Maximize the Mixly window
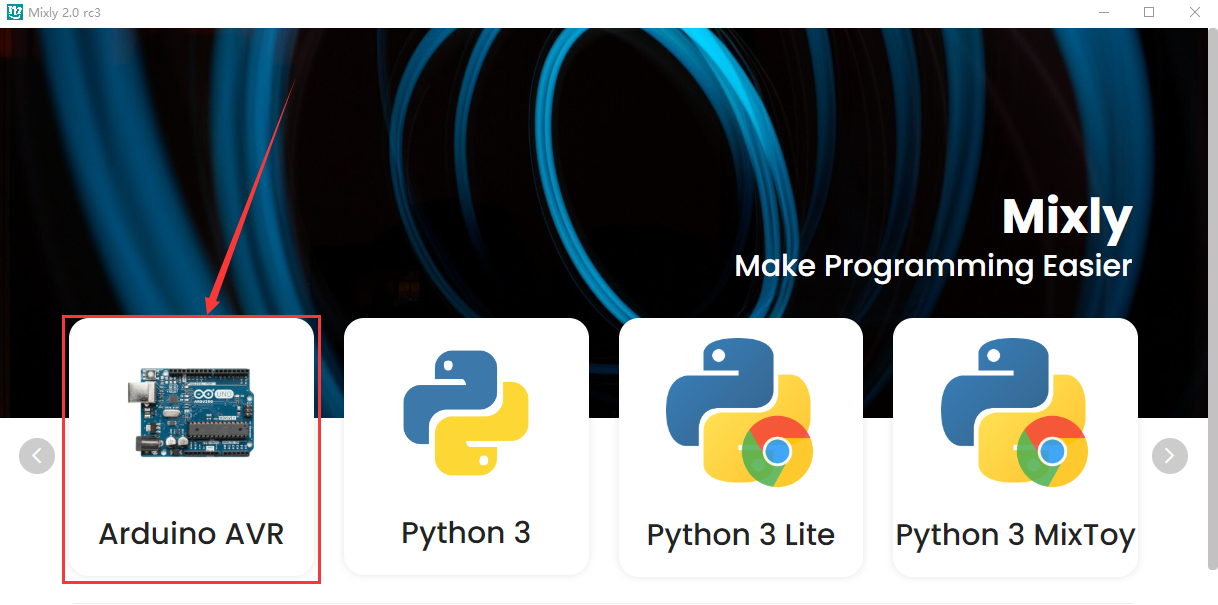This screenshot has width=1218, height=605. point(1149,13)
